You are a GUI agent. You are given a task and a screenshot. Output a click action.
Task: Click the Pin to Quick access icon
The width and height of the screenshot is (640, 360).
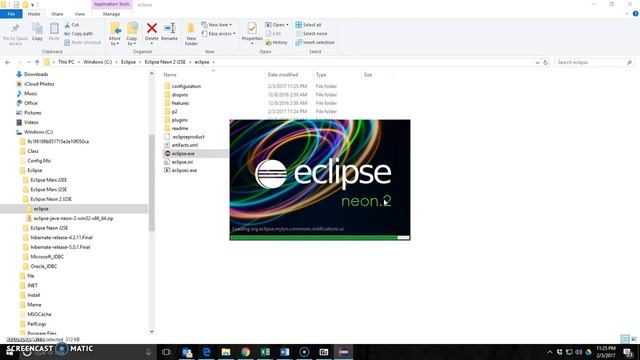15,29
